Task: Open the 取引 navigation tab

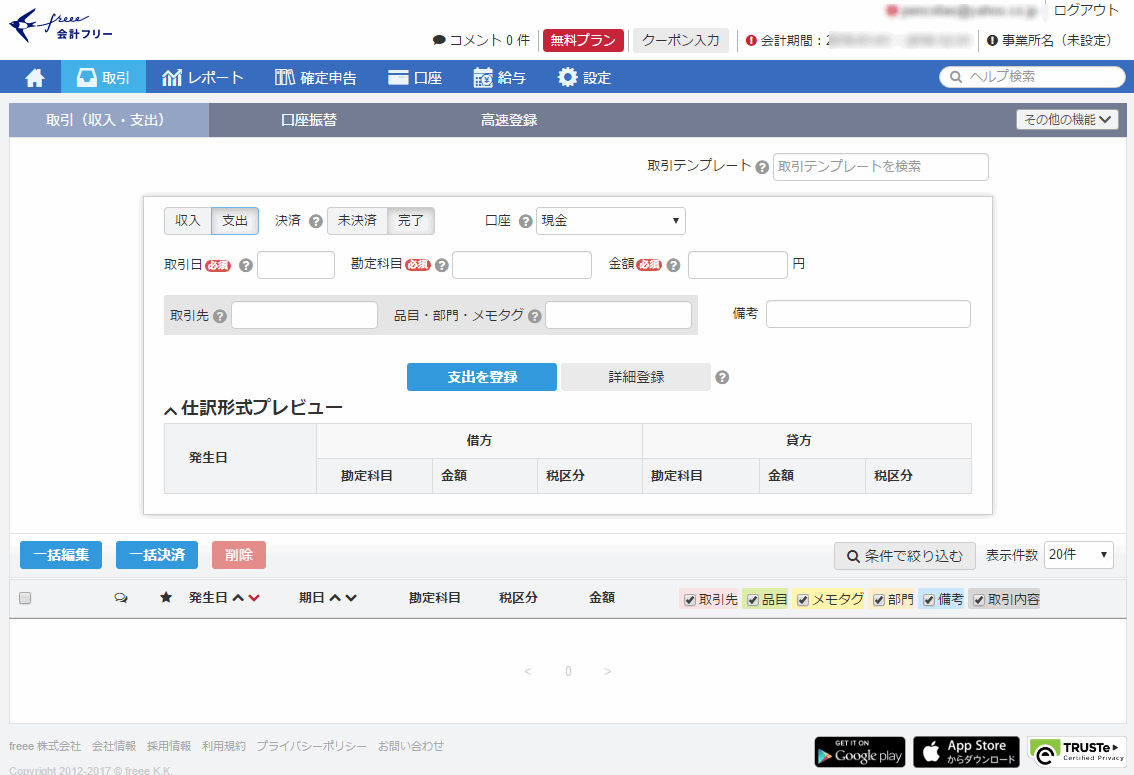Action: pyautogui.click(x=103, y=77)
